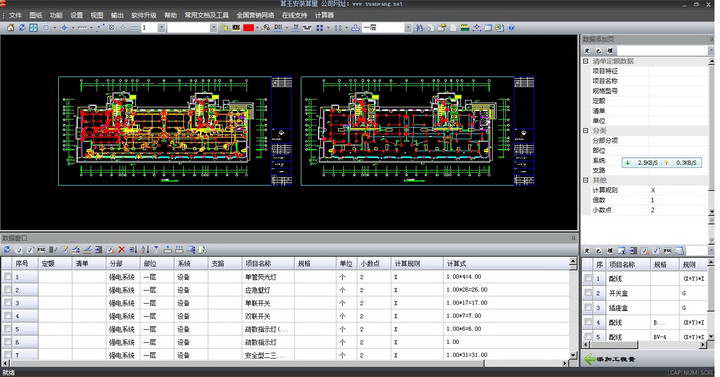Collapse the 清单定额数据 group
Viewport: 720px width, 377px height.
tap(586, 61)
